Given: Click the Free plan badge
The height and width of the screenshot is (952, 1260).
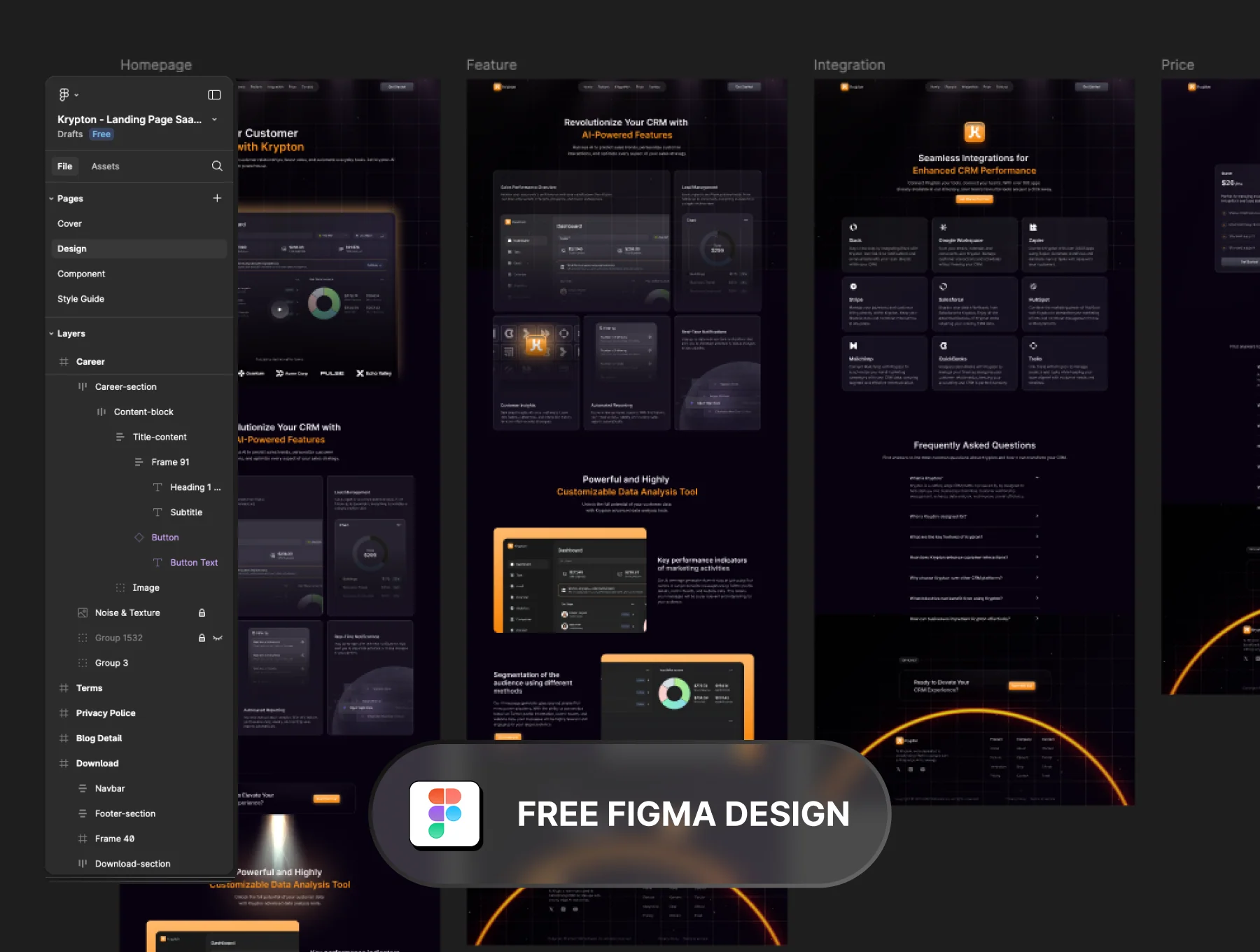Looking at the screenshot, I should (x=101, y=134).
